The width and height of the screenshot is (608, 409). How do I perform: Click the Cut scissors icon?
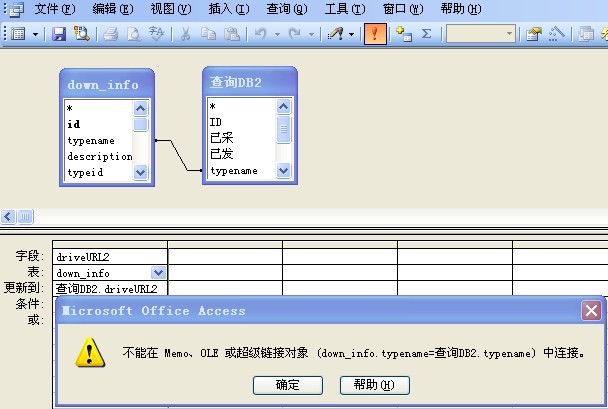185,34
